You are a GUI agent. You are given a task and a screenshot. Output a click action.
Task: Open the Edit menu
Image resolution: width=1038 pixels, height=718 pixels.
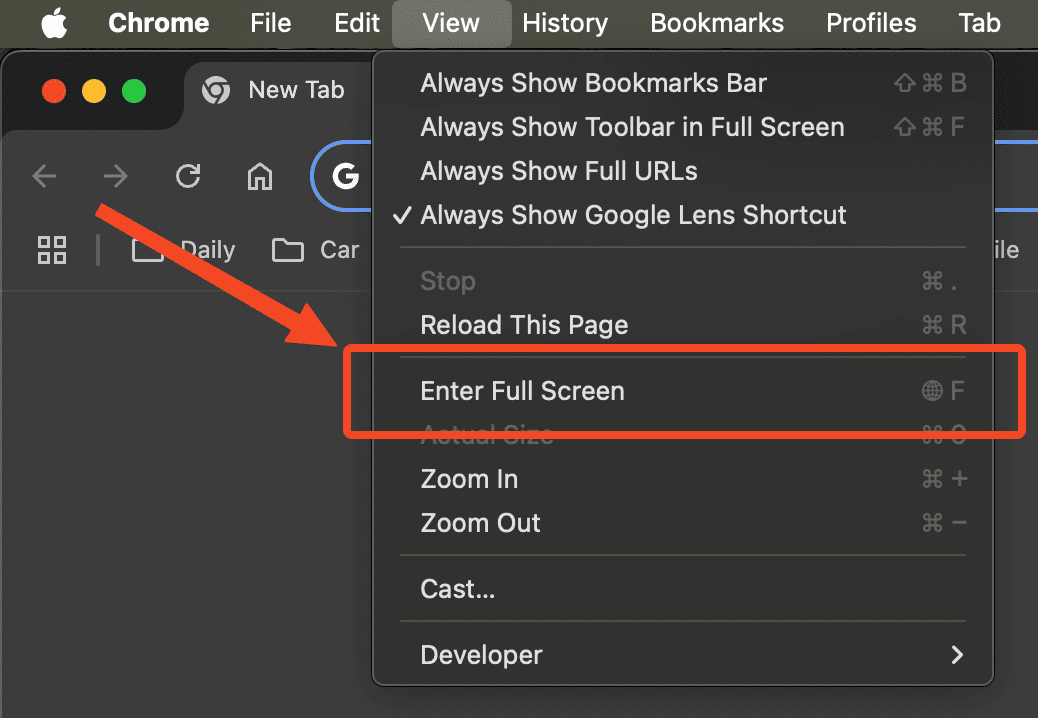point(357,23)
